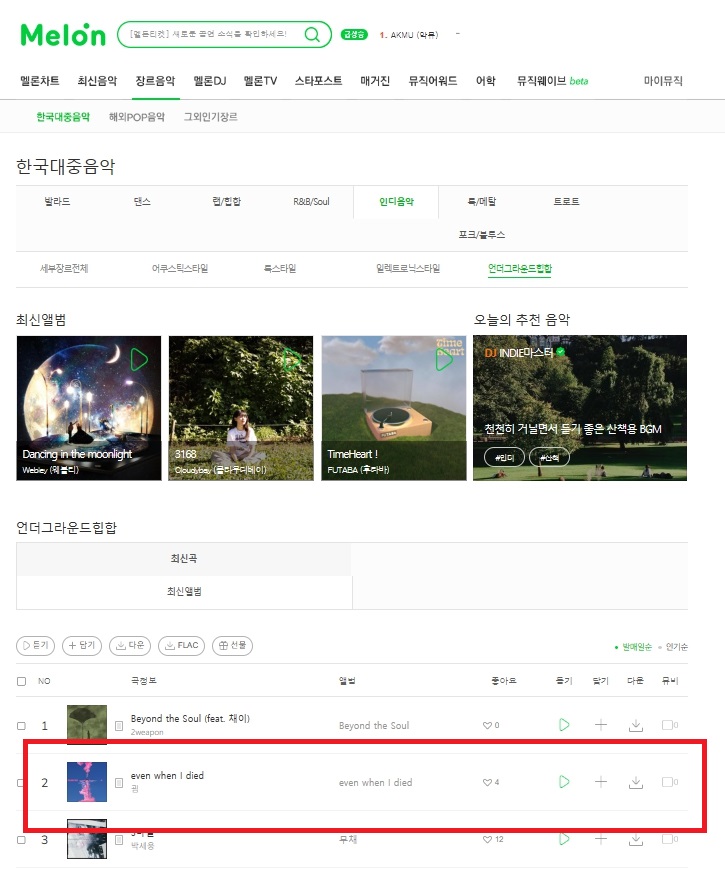Switch to 인디음악 genre tab
The height and width of the screenshot is (876, 725).
tap(396, 202)
